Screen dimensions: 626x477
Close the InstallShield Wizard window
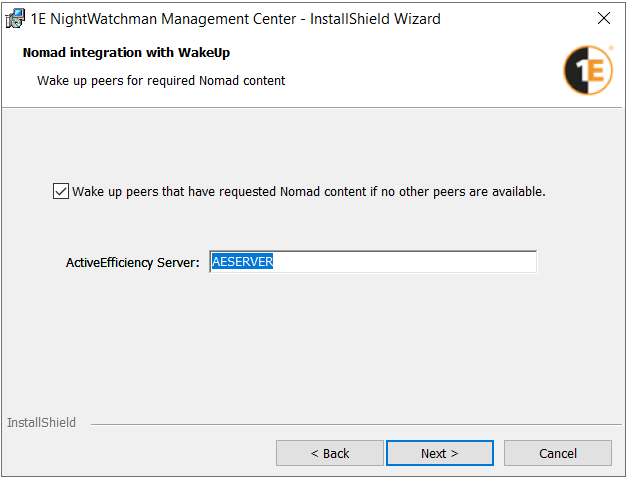click(x=603, y=19)
